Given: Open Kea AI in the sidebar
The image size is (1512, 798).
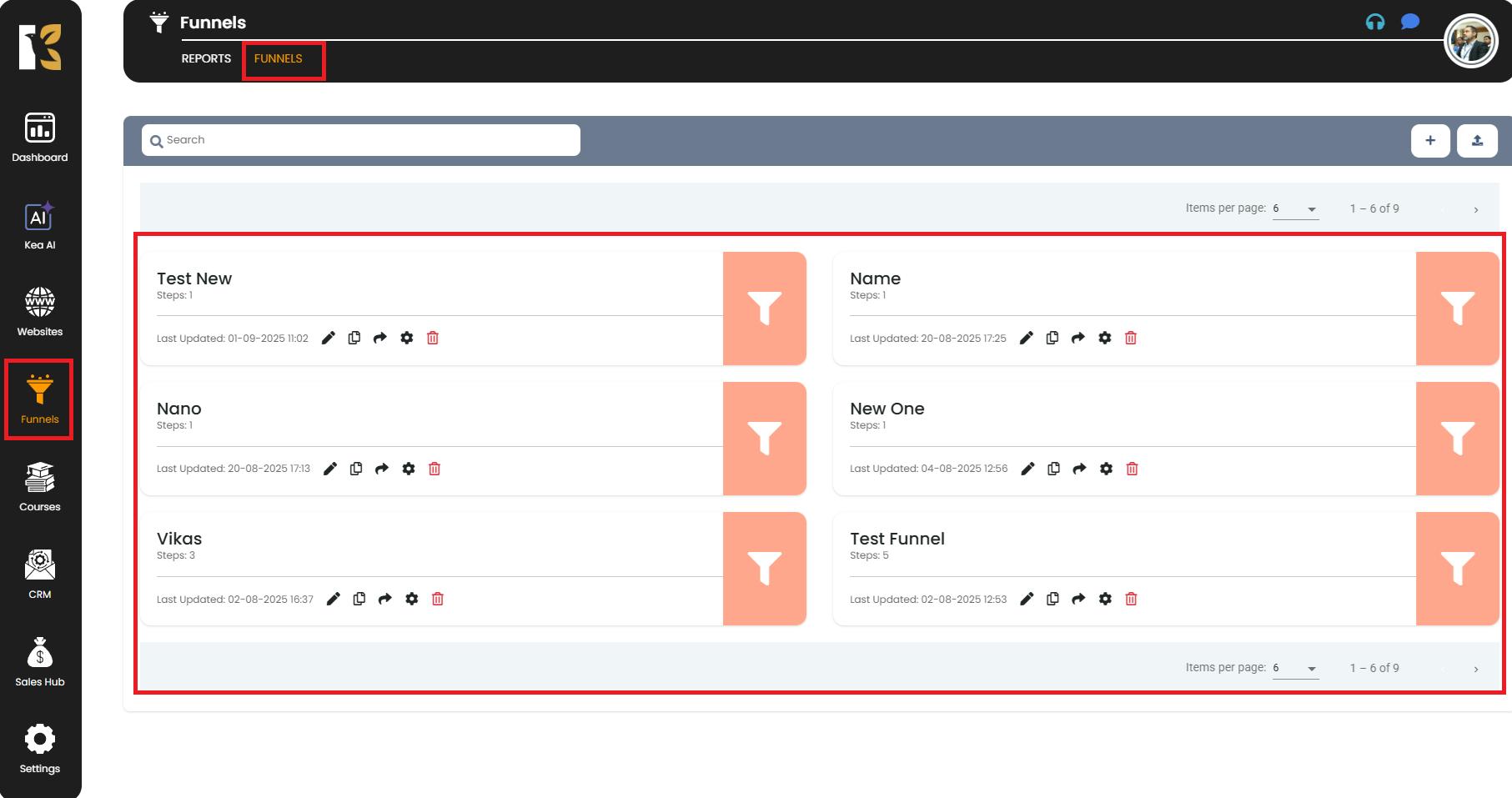Looking at the screenshot, I should [x=40, y=225].
